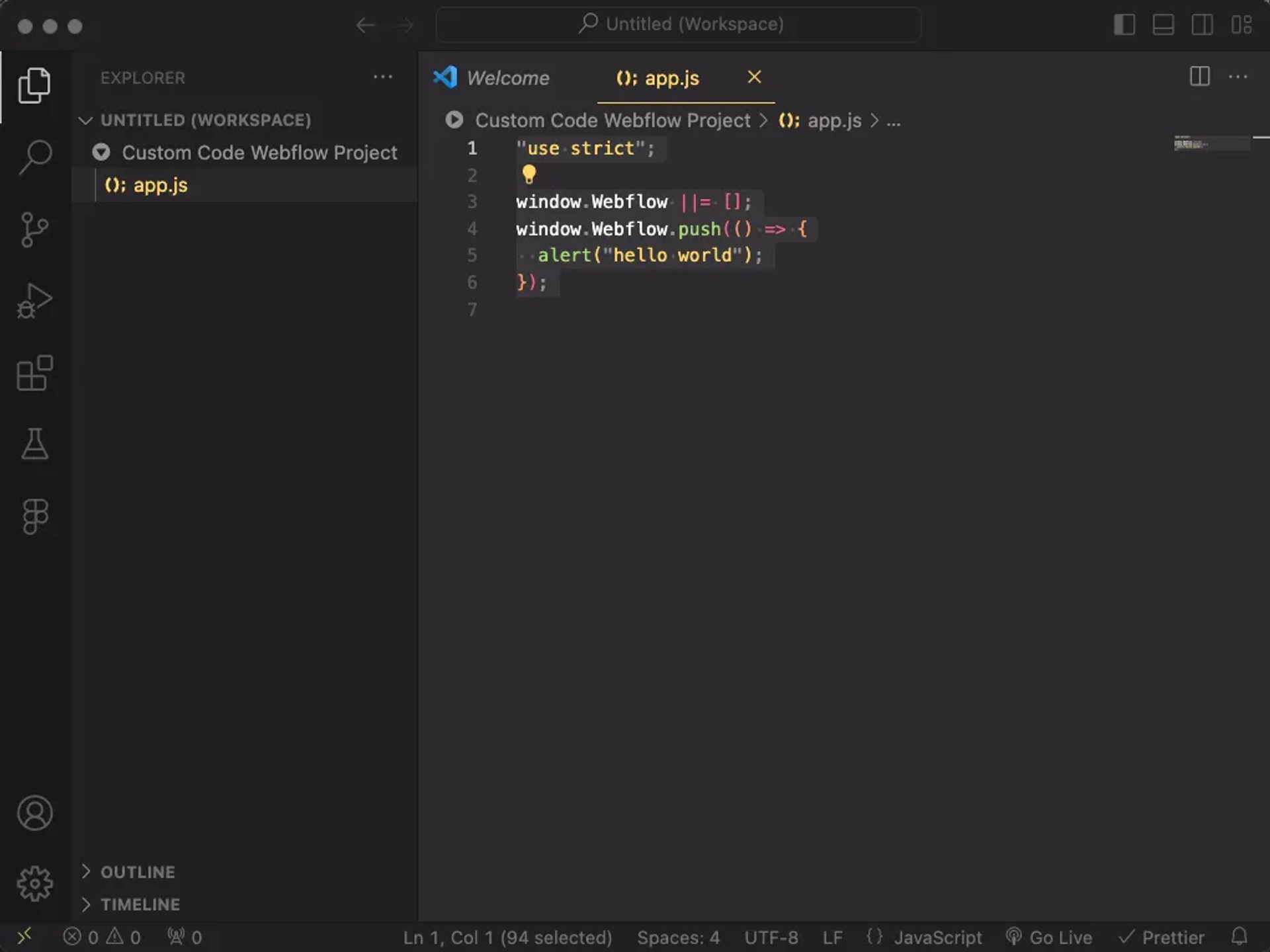
Task: Open Custom Code Webflow Project breadcrumb
Action: point(613,120)
